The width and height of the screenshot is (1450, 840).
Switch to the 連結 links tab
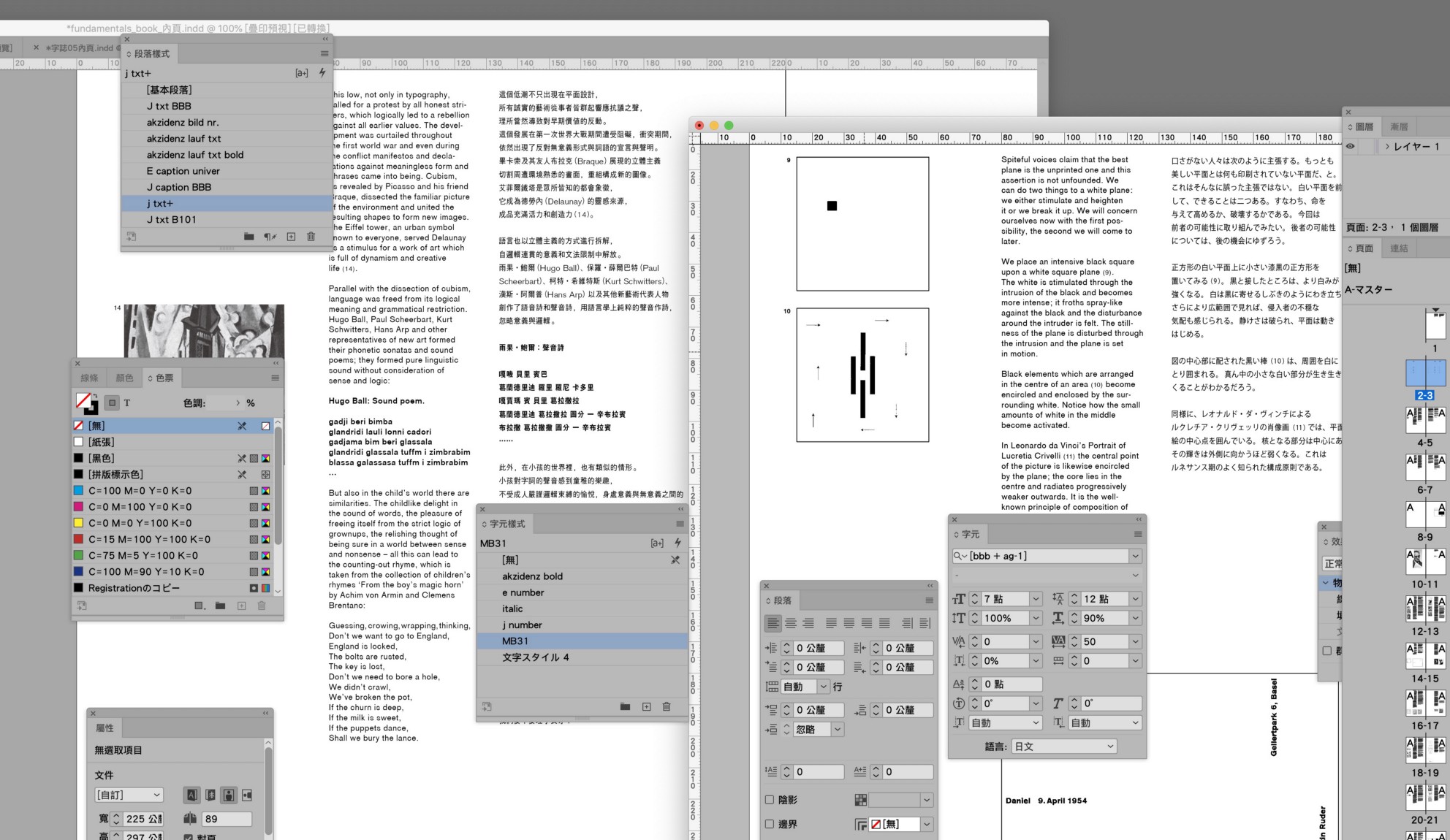pyautogui.click(x=1399, y=248)
